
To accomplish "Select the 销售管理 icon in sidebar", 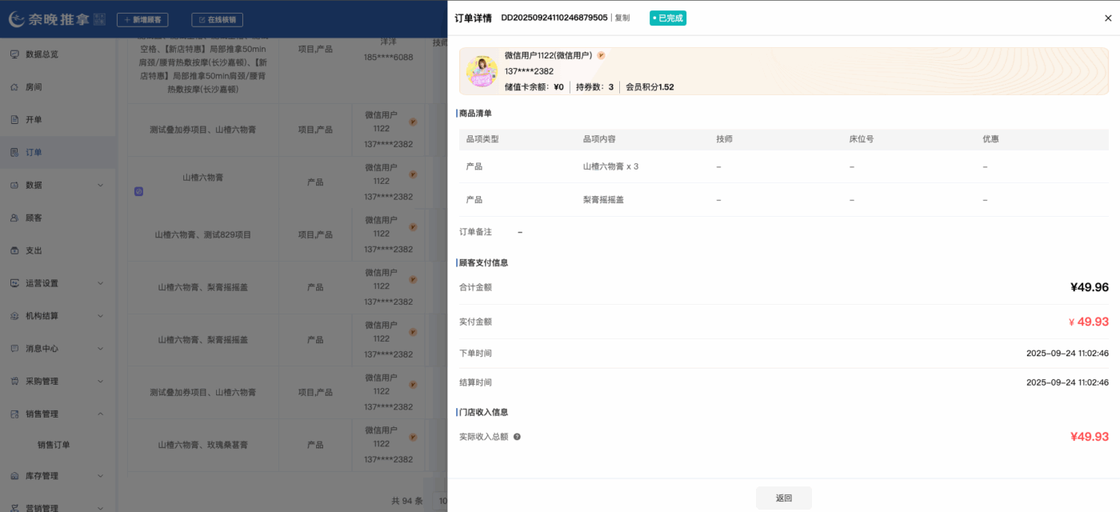I will pyautogui.click(x=14, y=413).
